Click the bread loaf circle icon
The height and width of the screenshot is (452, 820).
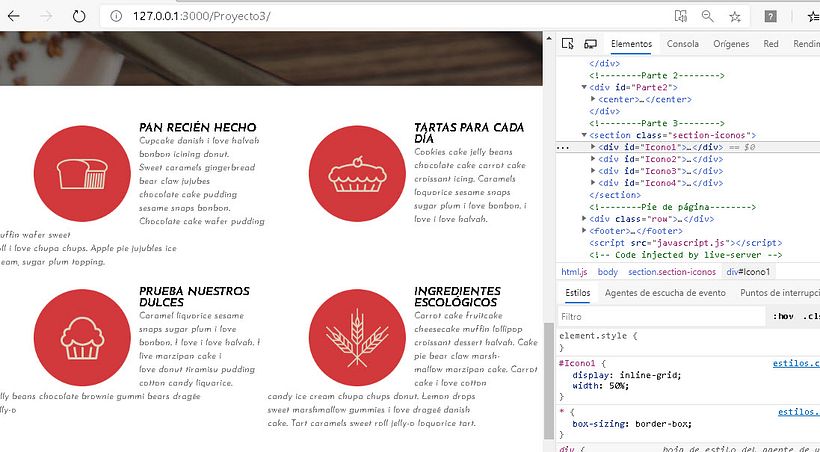(x=82, y=174)
